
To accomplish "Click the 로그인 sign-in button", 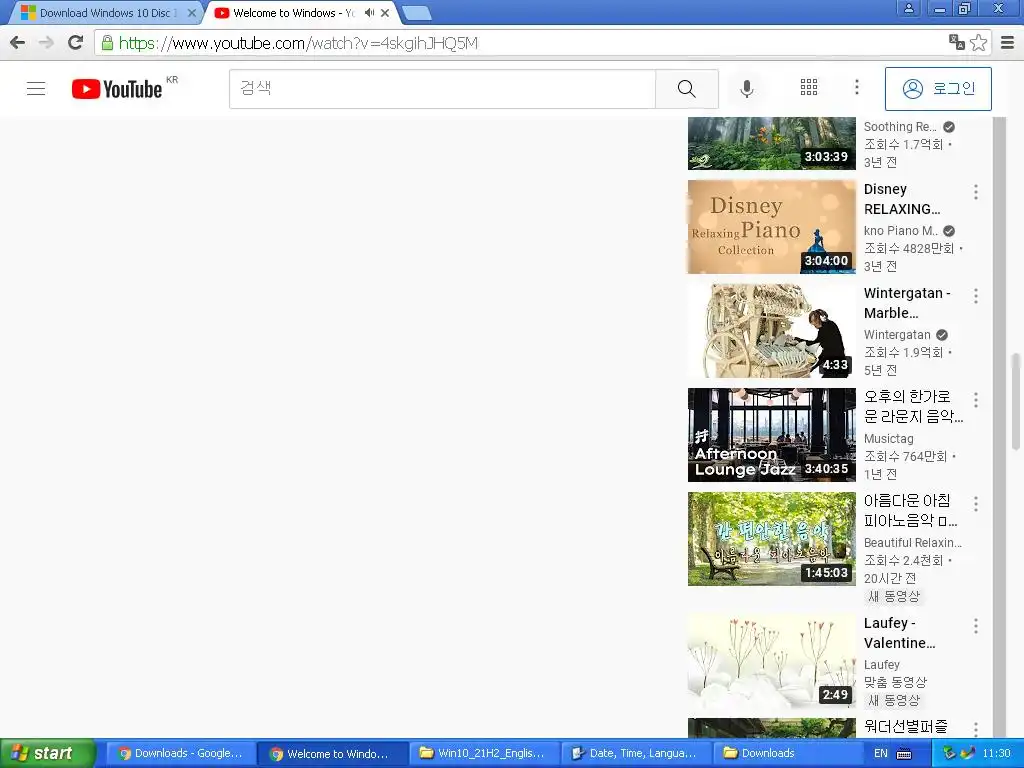I will click(x=938, y=89).
